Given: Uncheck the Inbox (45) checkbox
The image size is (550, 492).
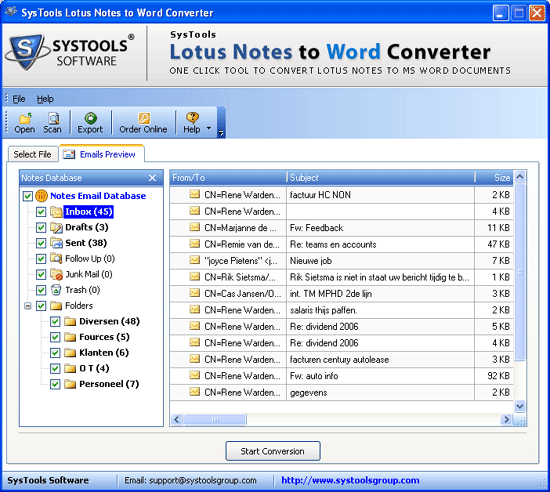Looking at the screenshot, I should click(41, 212).
